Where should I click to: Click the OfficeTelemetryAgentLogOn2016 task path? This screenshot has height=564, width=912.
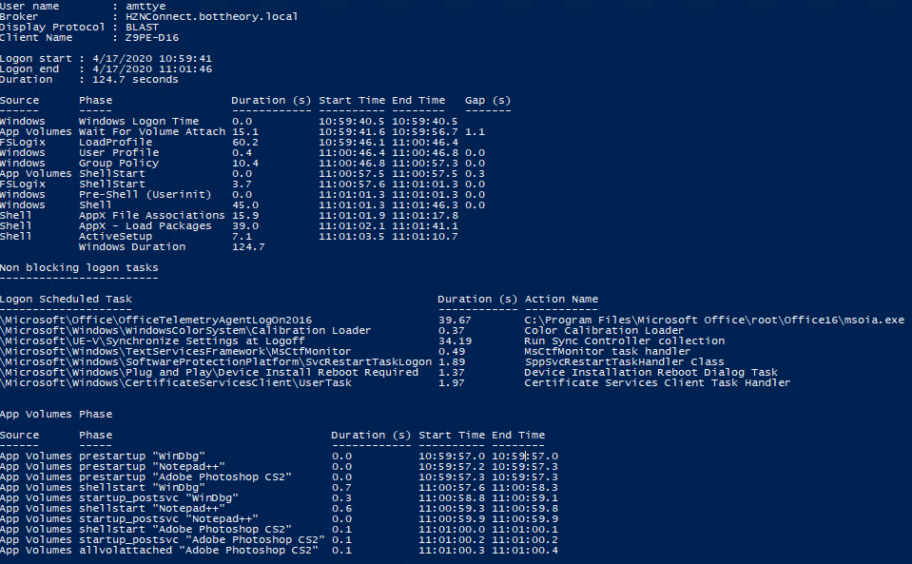(x=156, y=320)
